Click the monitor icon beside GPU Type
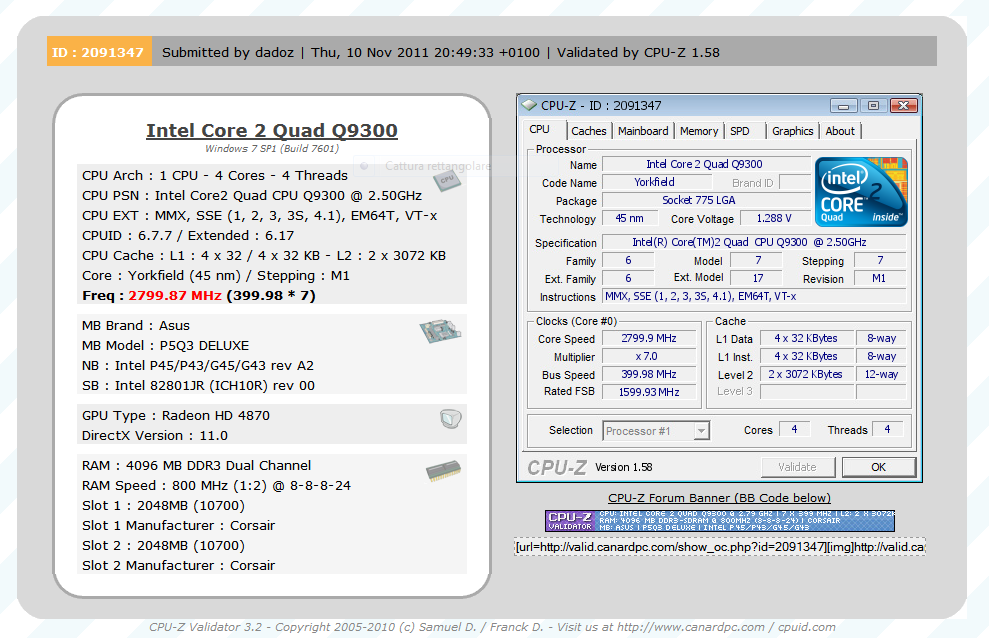 pos(450,419)
